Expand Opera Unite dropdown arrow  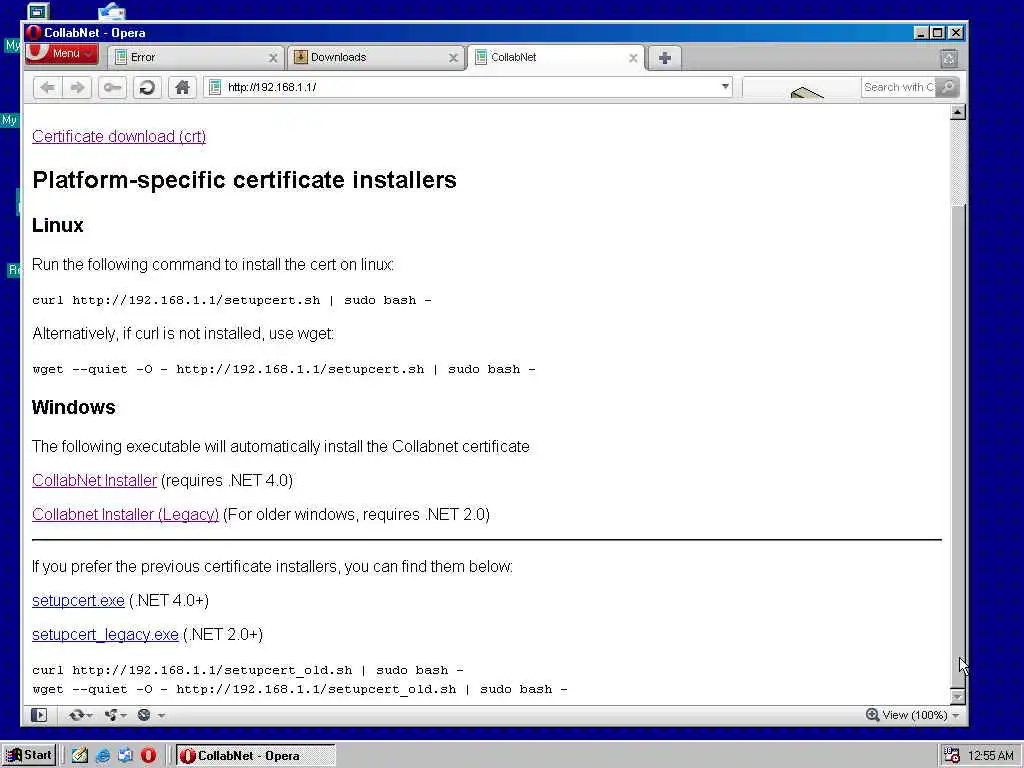click(x=123, y=716)
